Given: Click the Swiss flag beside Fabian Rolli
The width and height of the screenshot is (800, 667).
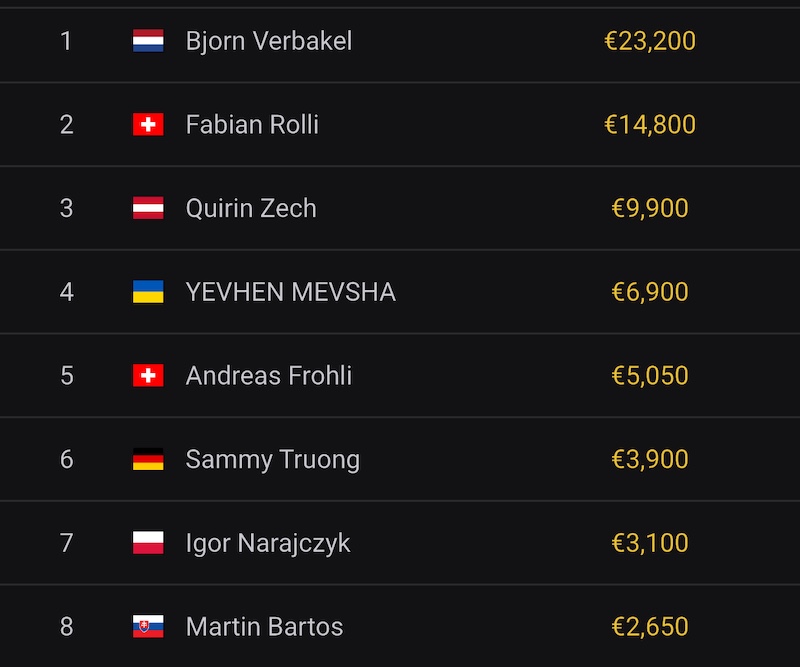Looking at the screenshot, I should point(148,125).
